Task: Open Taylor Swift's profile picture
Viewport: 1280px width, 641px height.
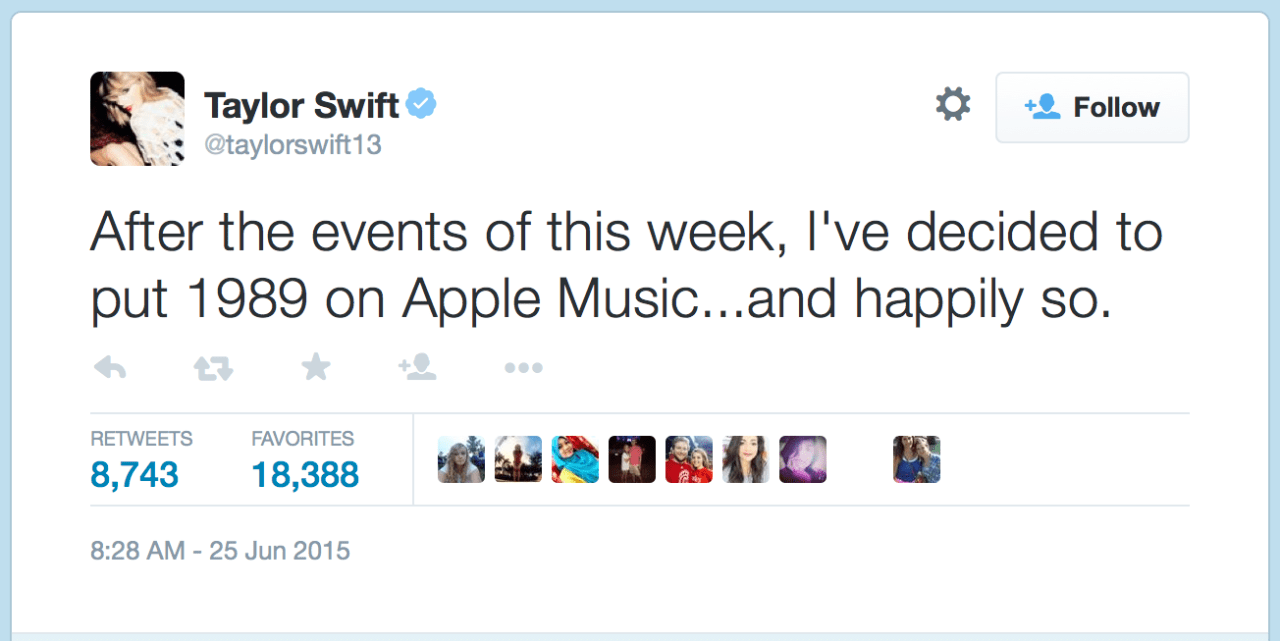Action: pyautogui.click(x=137, y=118)
